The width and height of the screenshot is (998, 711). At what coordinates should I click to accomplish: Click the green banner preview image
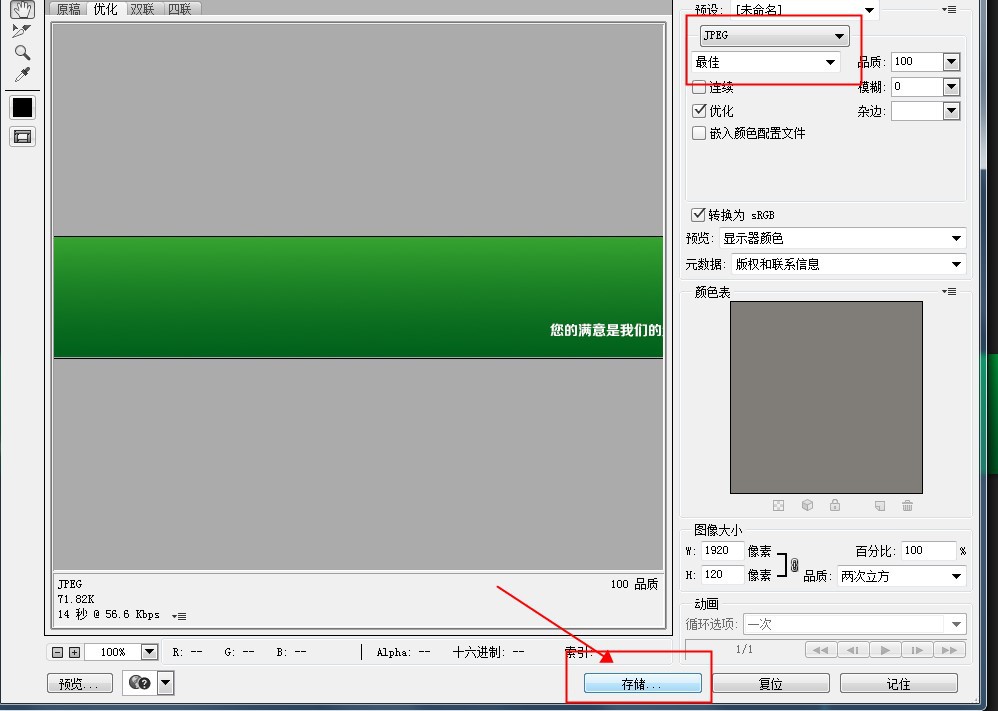tap(358, 297)
